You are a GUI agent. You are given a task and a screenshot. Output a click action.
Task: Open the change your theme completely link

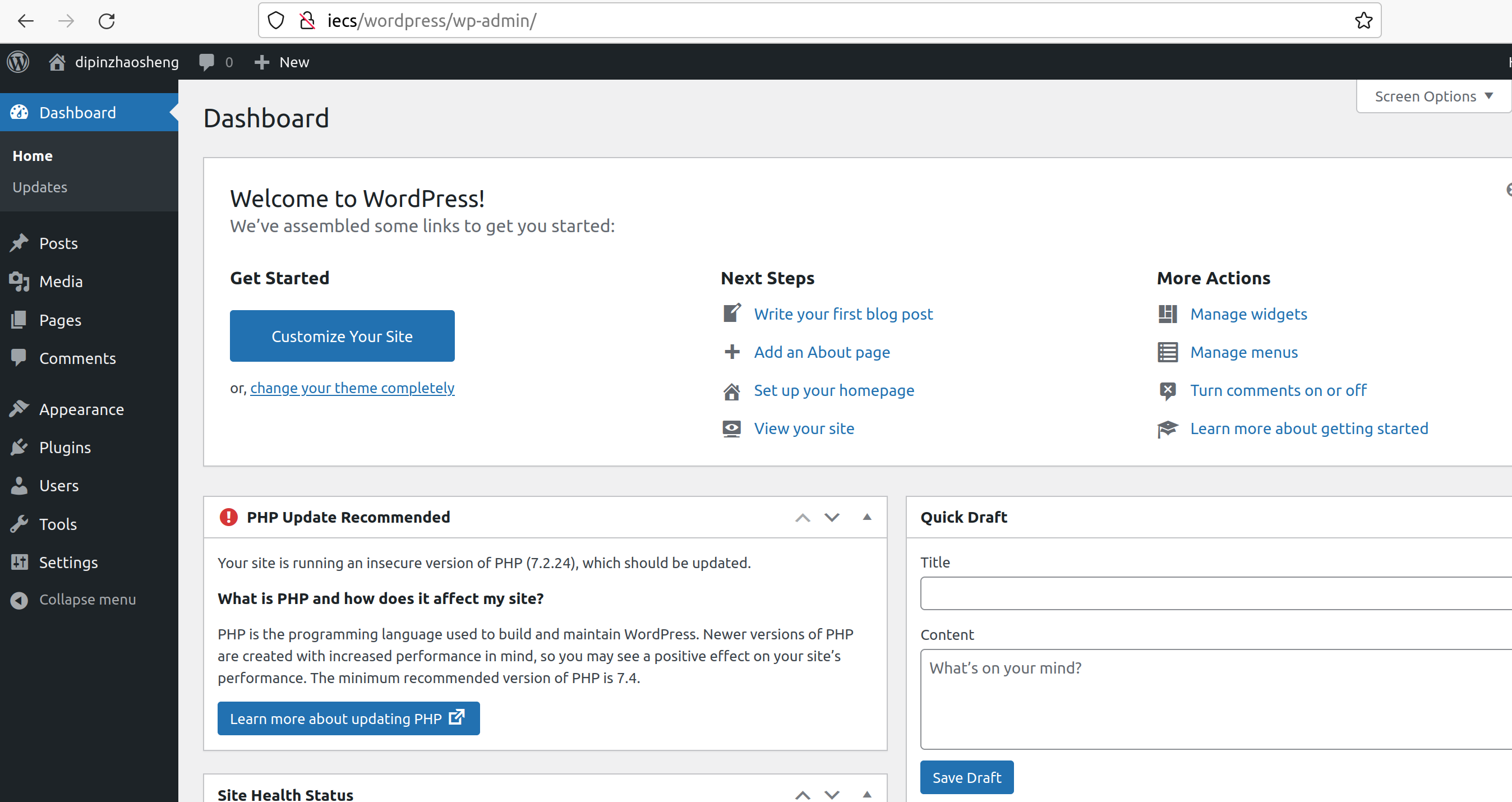point(352,388)
